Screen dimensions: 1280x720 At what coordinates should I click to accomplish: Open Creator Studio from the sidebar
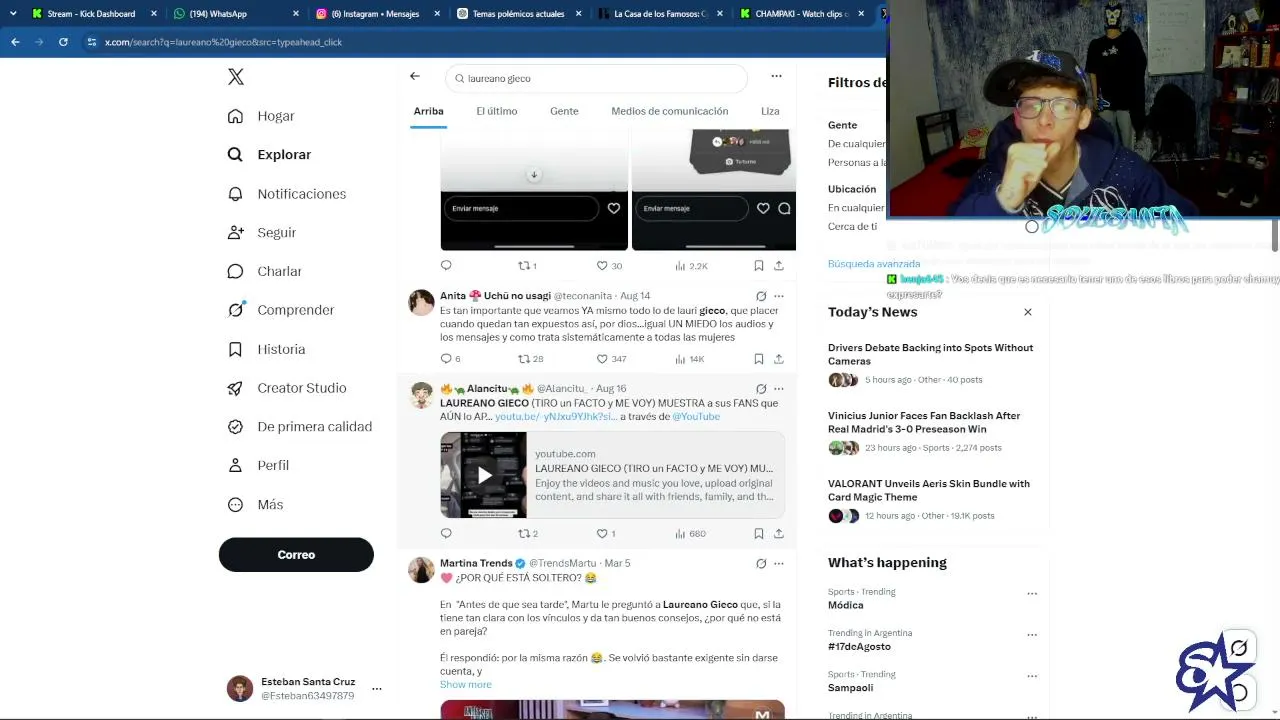point(287,388)
